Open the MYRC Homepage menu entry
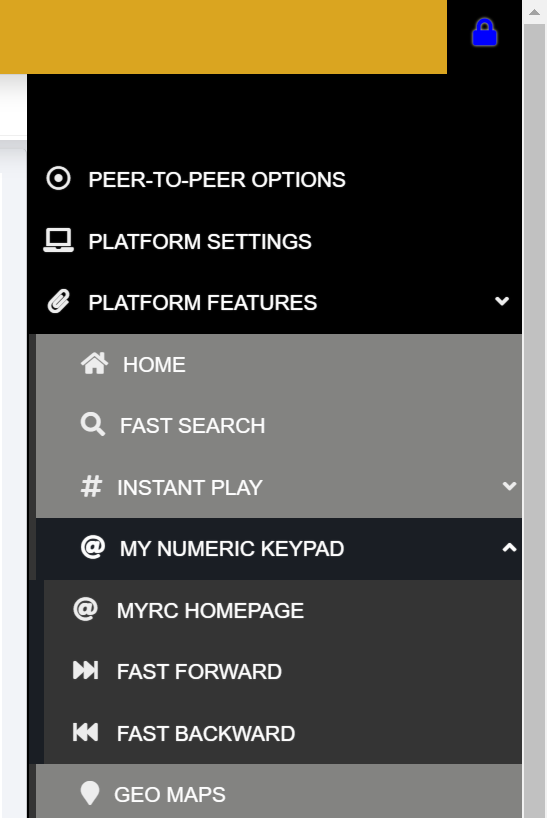This screenshot has width=547, height=818. (x=283, y=610)
